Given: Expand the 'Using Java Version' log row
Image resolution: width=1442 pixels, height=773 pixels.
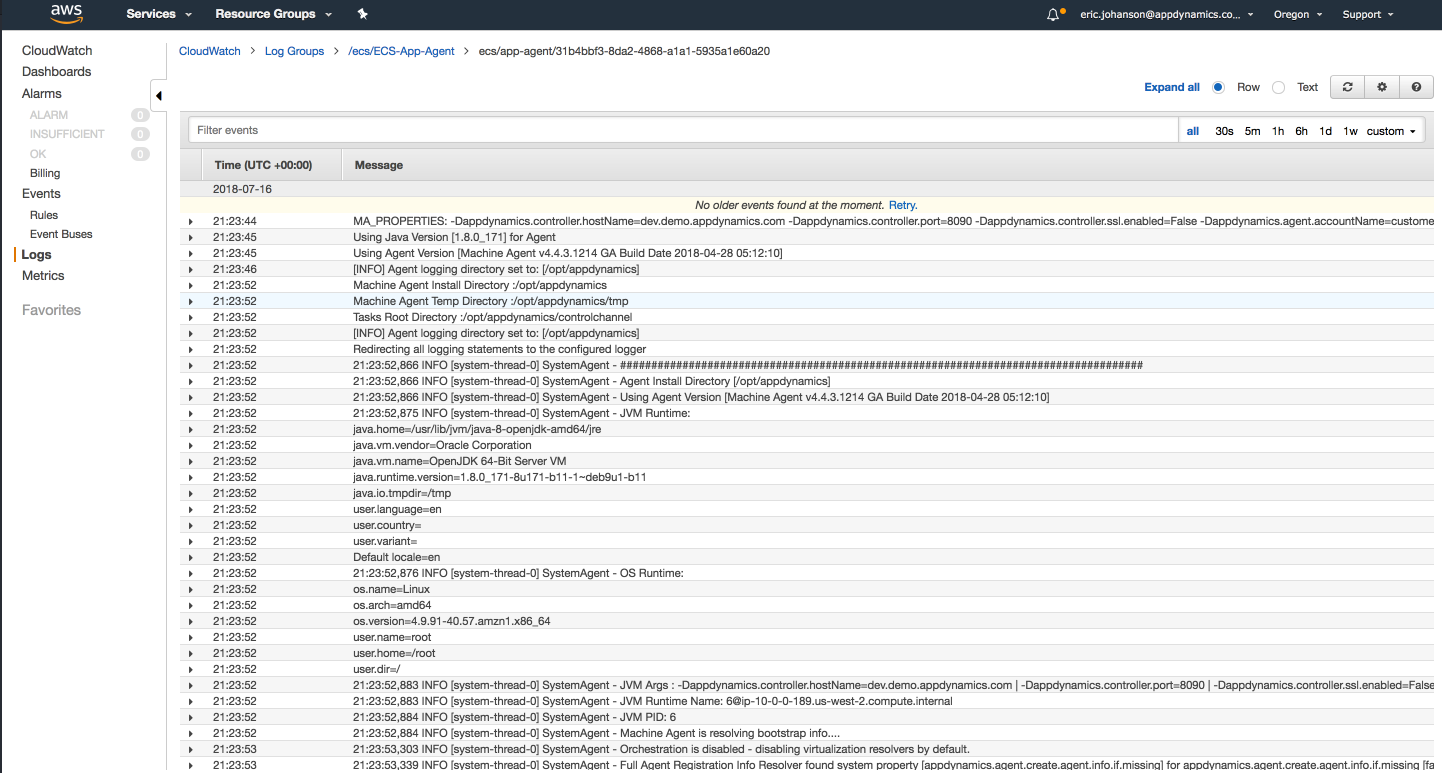Looking at the screenshot, I should [x=190, y=237].
